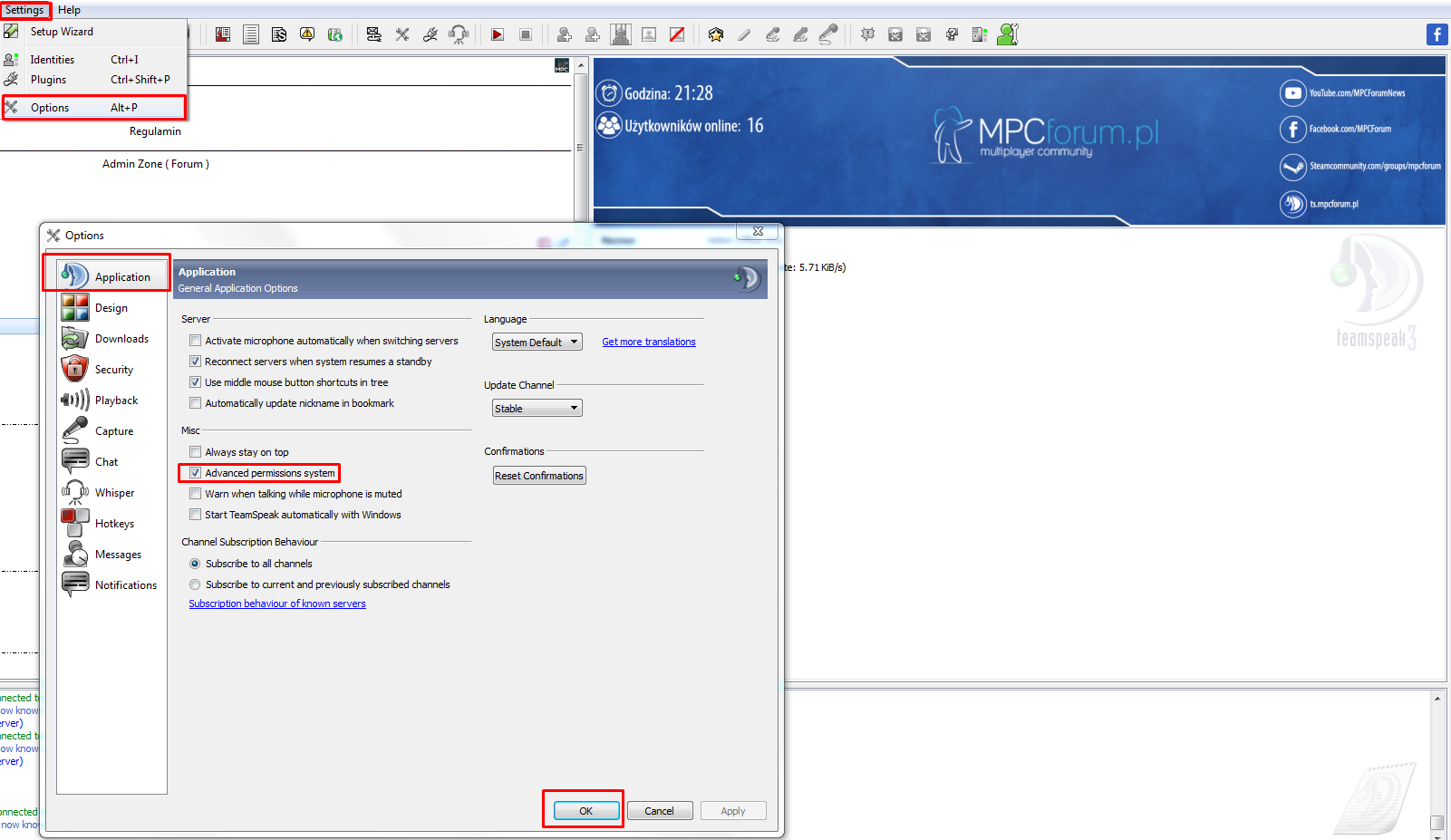Open the Steamcommunity group banner link
This screenshot has width=1451, height=840.
pos(1360,167)
